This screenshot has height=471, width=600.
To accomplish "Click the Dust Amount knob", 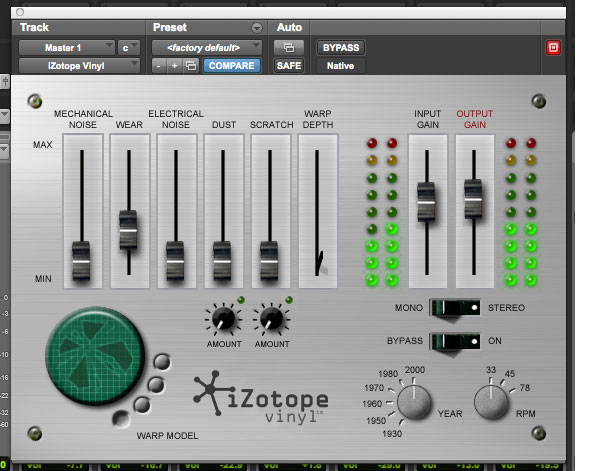I will 224,318.
